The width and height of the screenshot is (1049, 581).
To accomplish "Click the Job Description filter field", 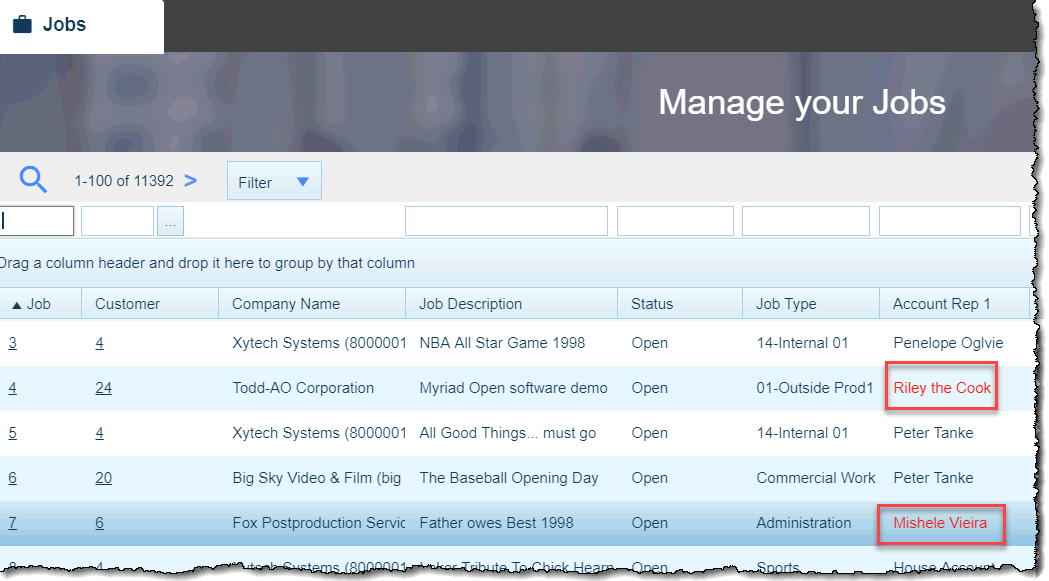I will click(506, 221).
